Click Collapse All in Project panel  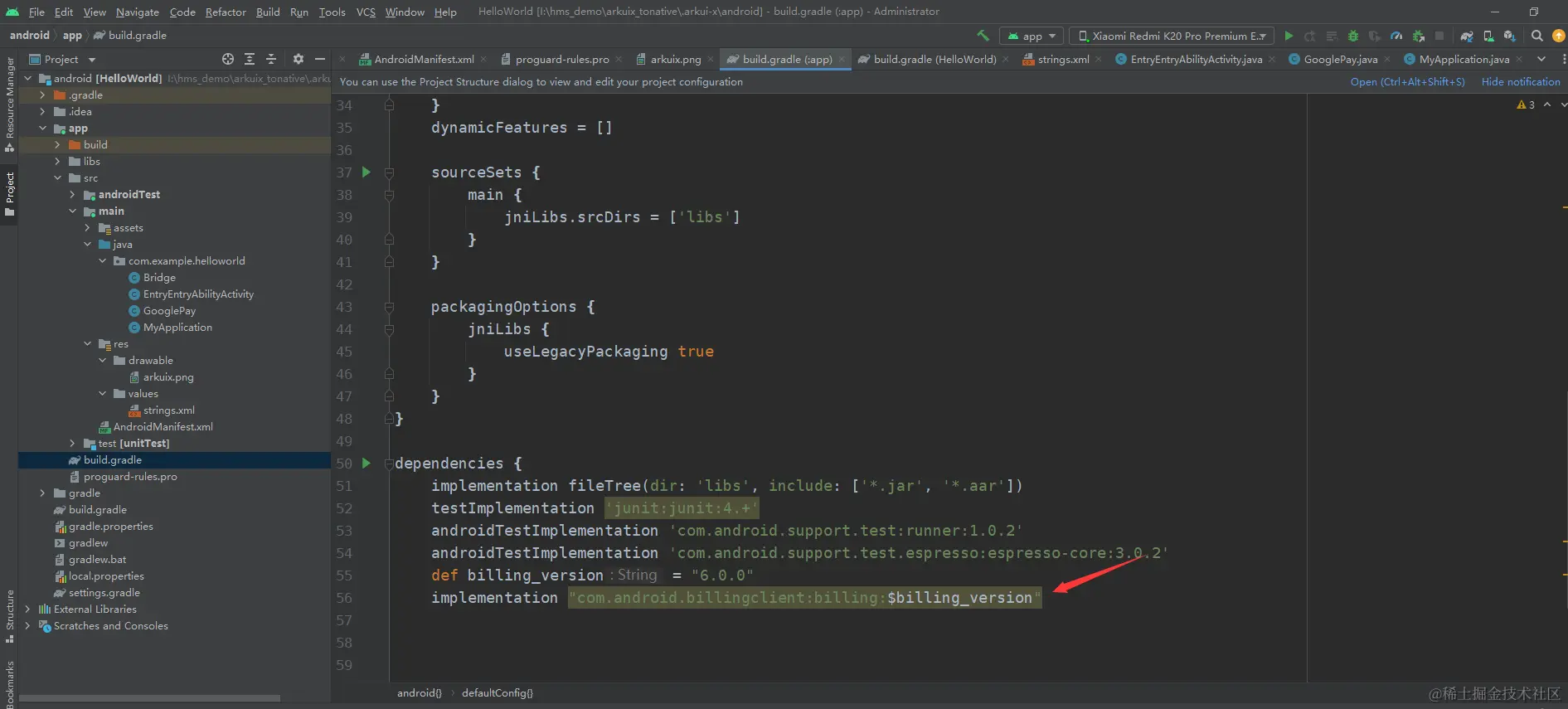[271, 59]
